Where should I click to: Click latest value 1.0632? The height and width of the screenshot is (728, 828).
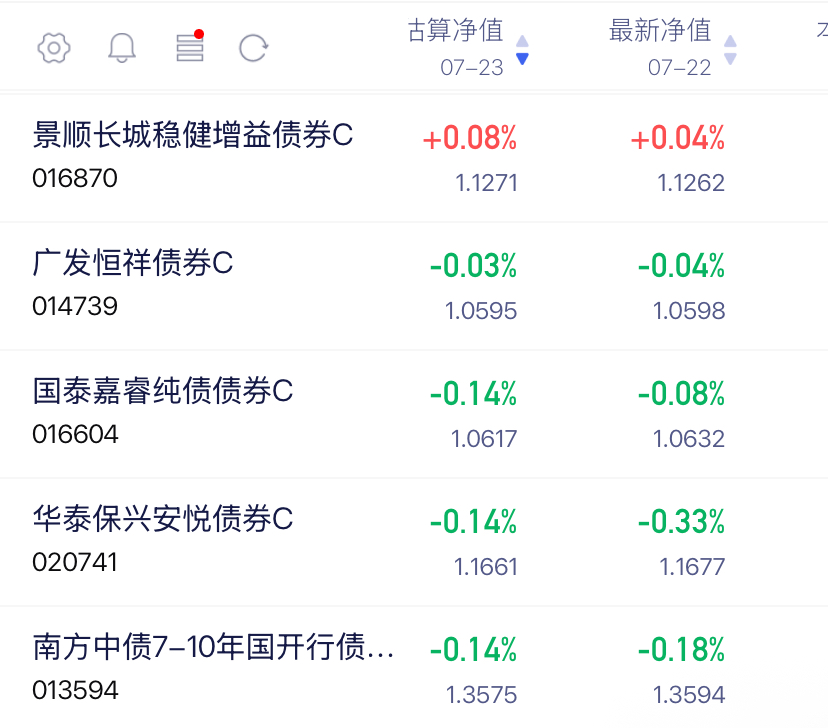[x=689, y=439]
